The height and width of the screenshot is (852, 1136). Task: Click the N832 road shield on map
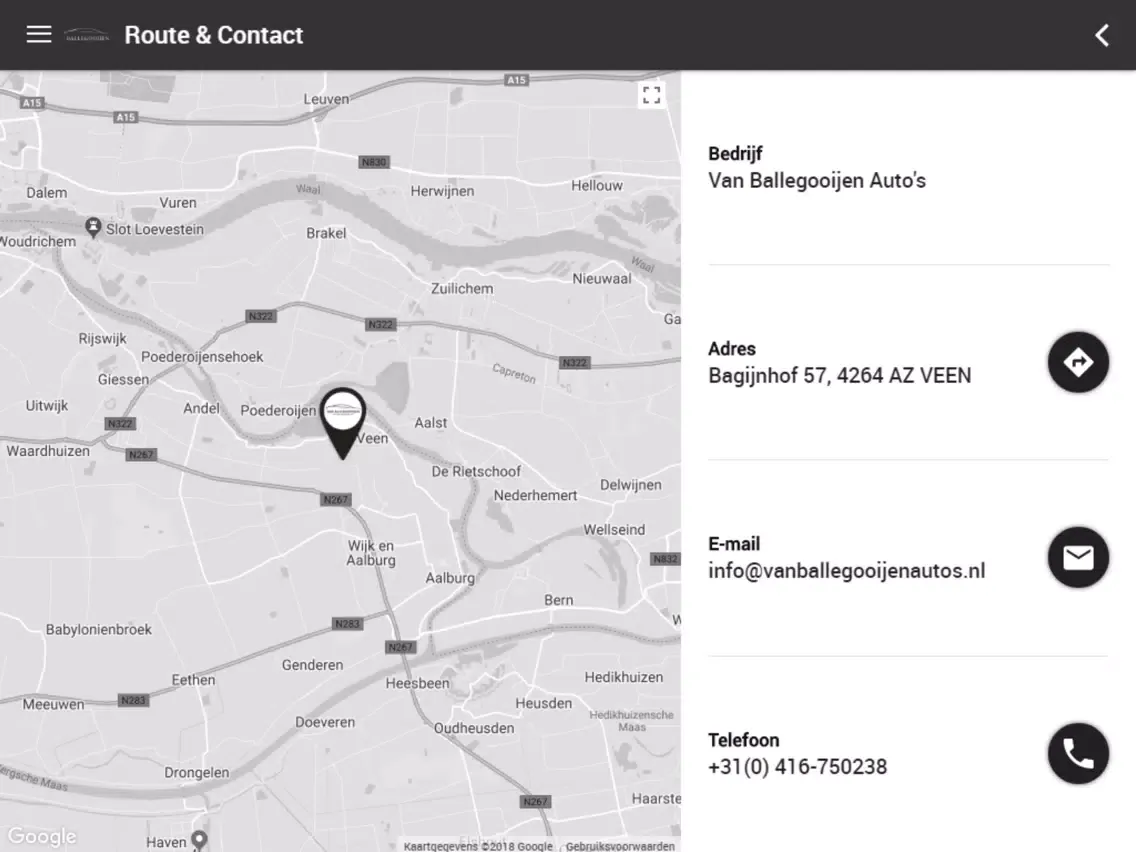tap(665, 559)
